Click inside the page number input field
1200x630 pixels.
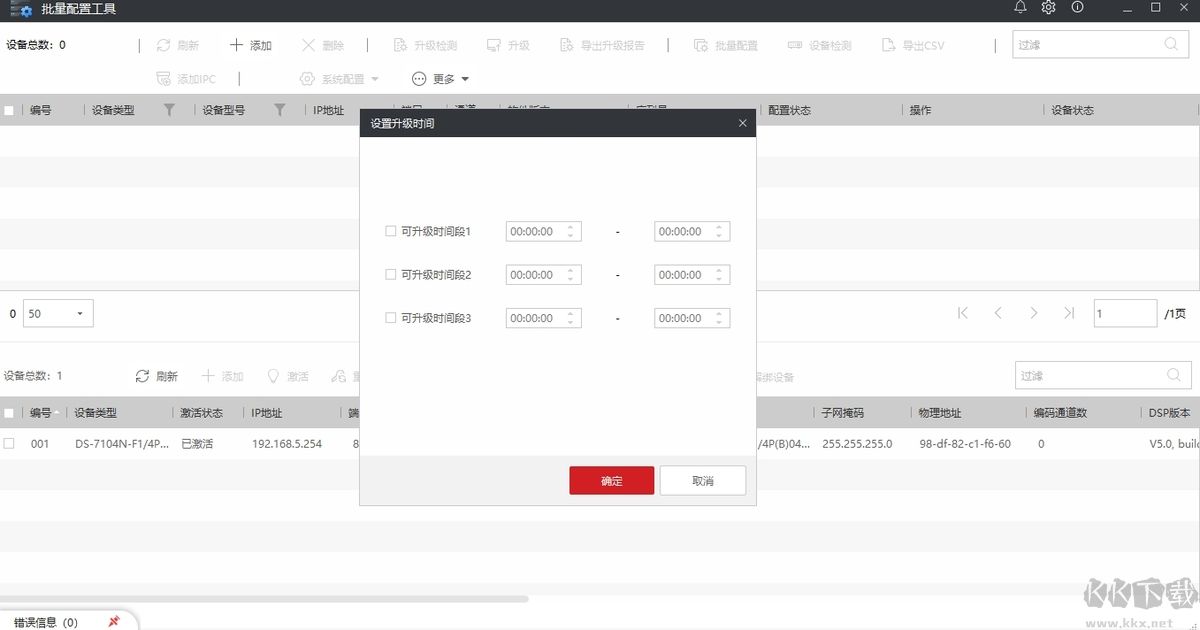coord(1124,313)
